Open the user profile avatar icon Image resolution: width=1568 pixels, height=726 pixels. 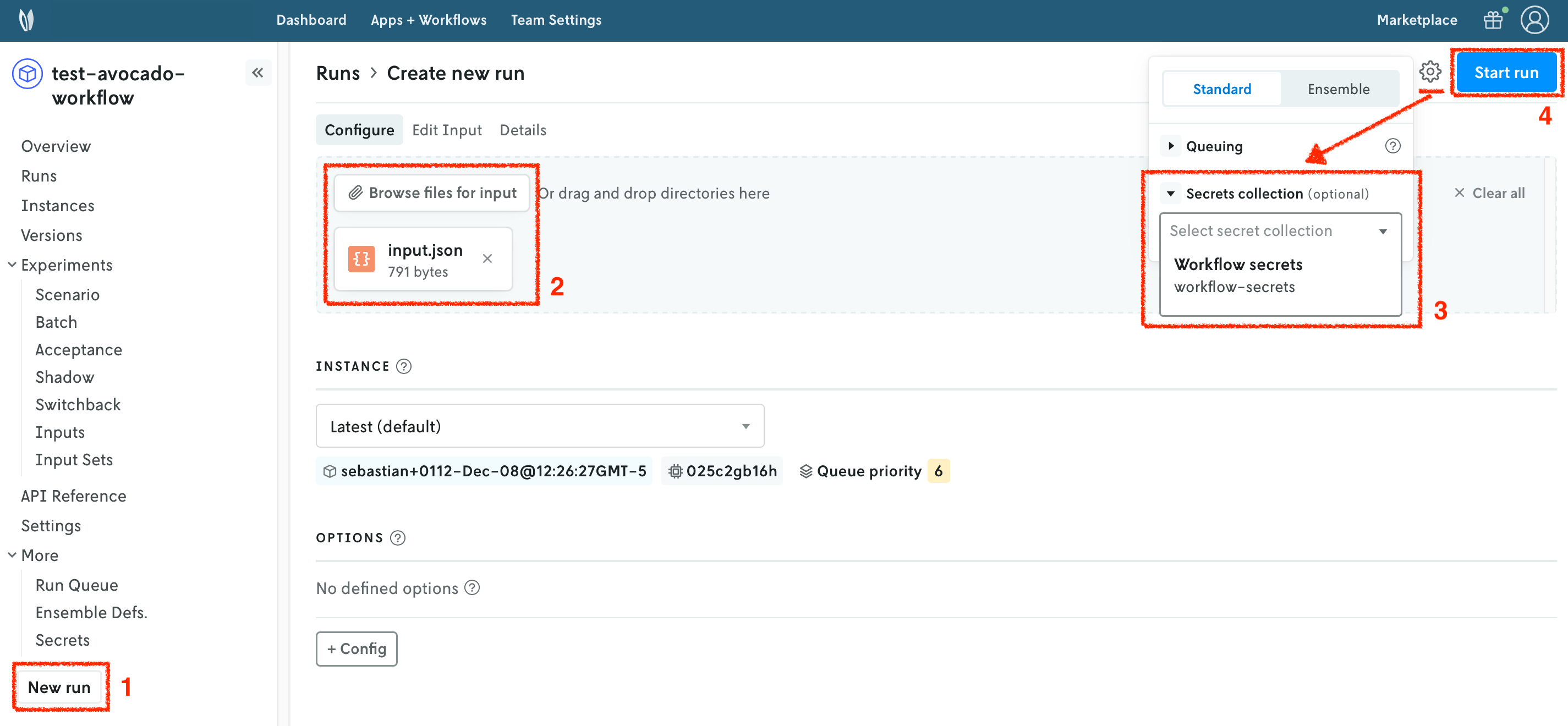click(1534, 20)
